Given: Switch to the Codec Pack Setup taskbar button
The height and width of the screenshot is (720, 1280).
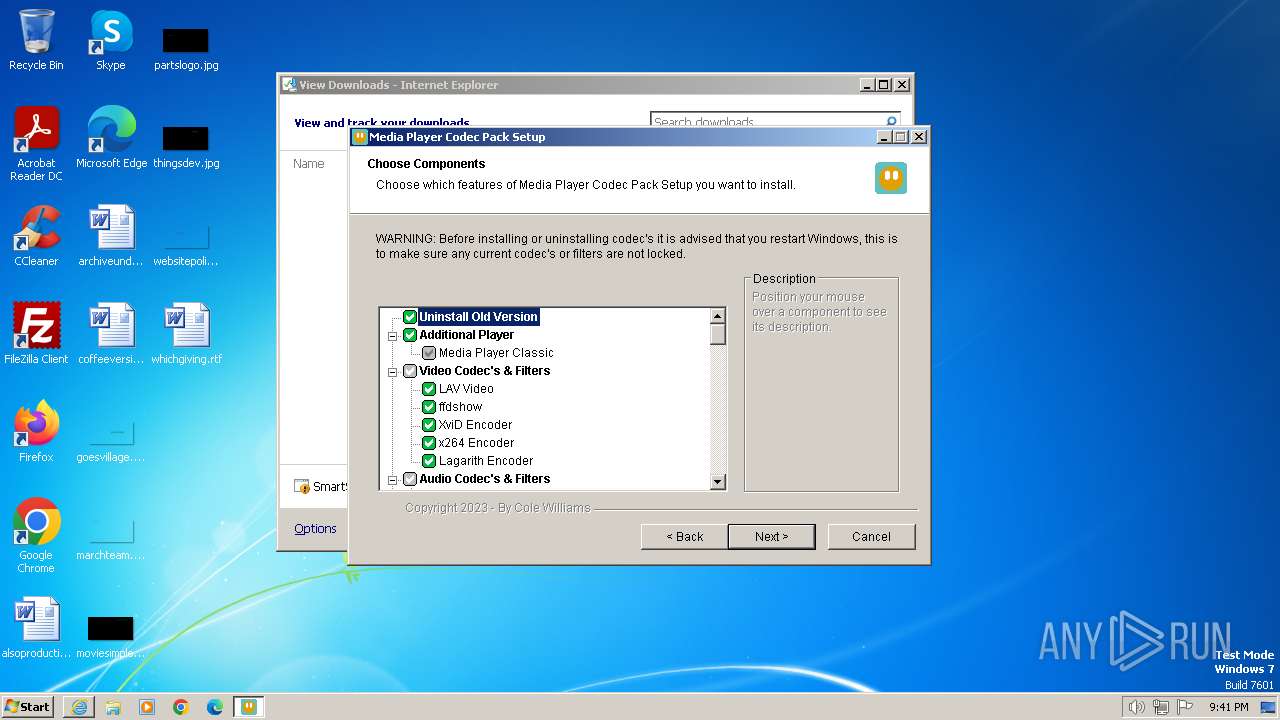Looking at the screenshot, I should [x=249, y=707].
